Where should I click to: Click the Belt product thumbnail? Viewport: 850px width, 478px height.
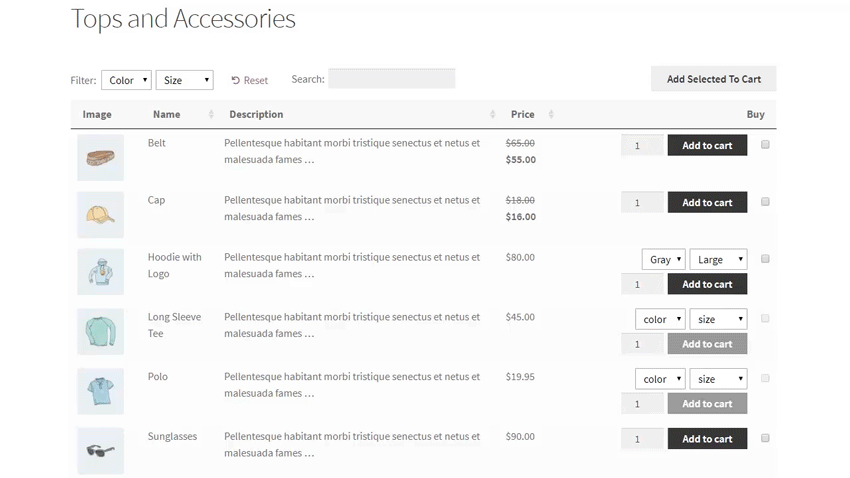click(x=100, y=158)
